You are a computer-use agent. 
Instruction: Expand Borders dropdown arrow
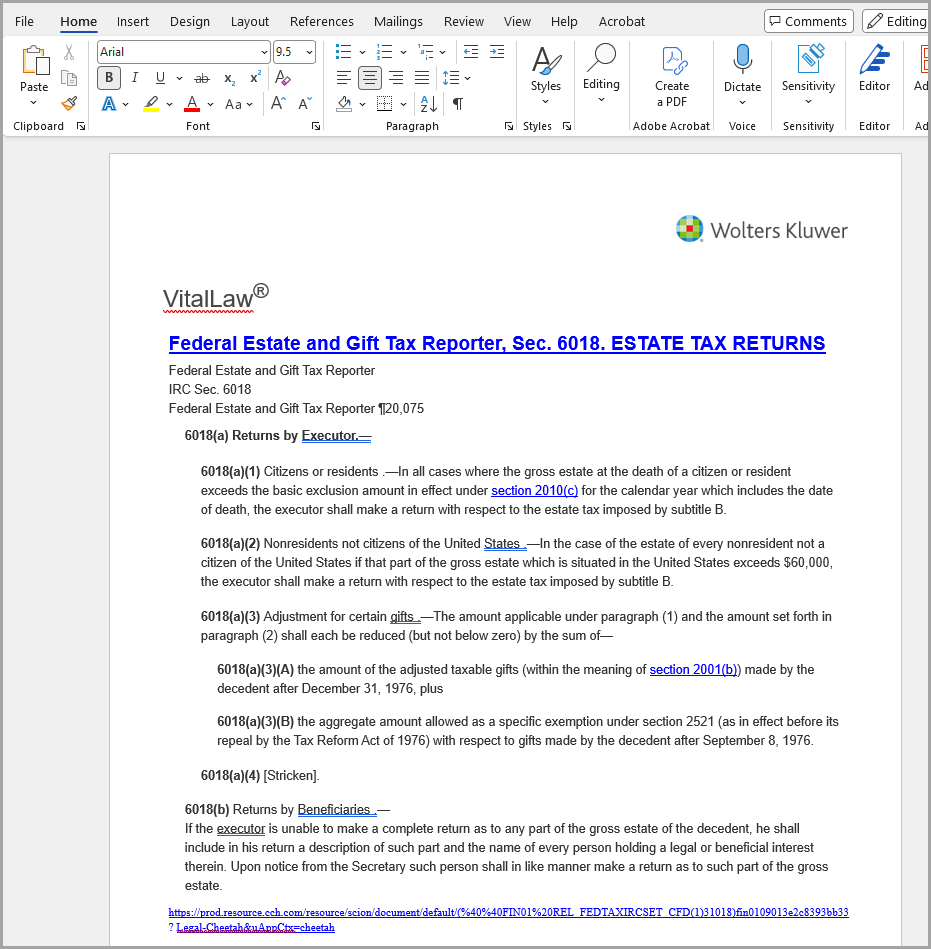(x=403, y=104)
